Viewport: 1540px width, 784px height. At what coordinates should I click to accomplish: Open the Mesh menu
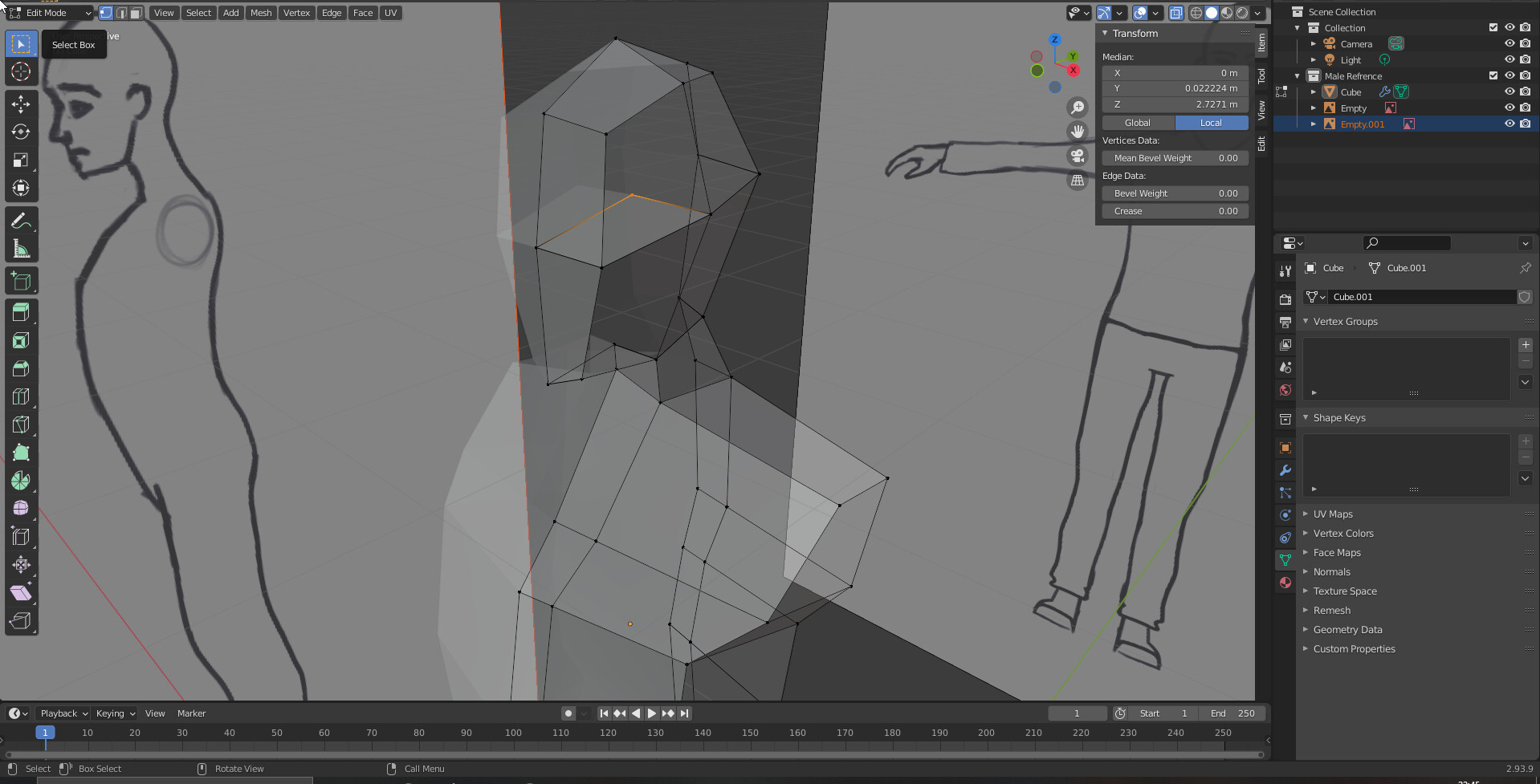(x=260, y=13)
